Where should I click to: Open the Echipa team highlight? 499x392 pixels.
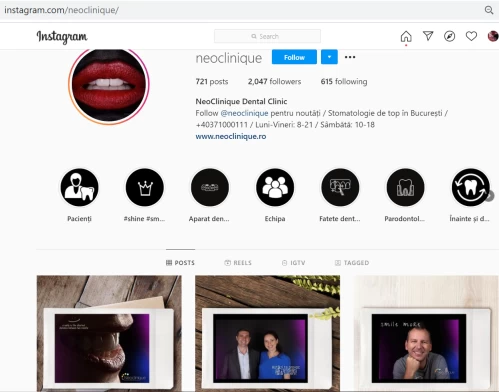[x=275, y=187]
